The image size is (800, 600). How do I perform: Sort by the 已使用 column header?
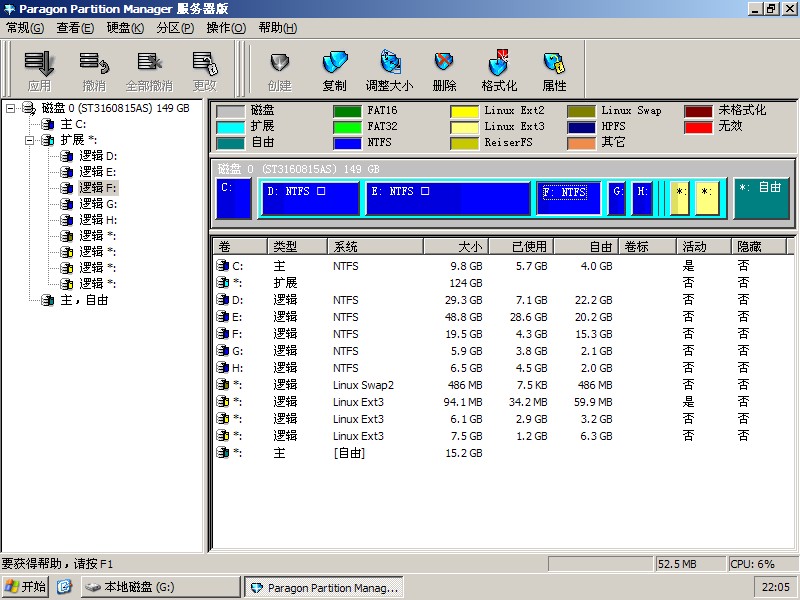click(521, 247)
